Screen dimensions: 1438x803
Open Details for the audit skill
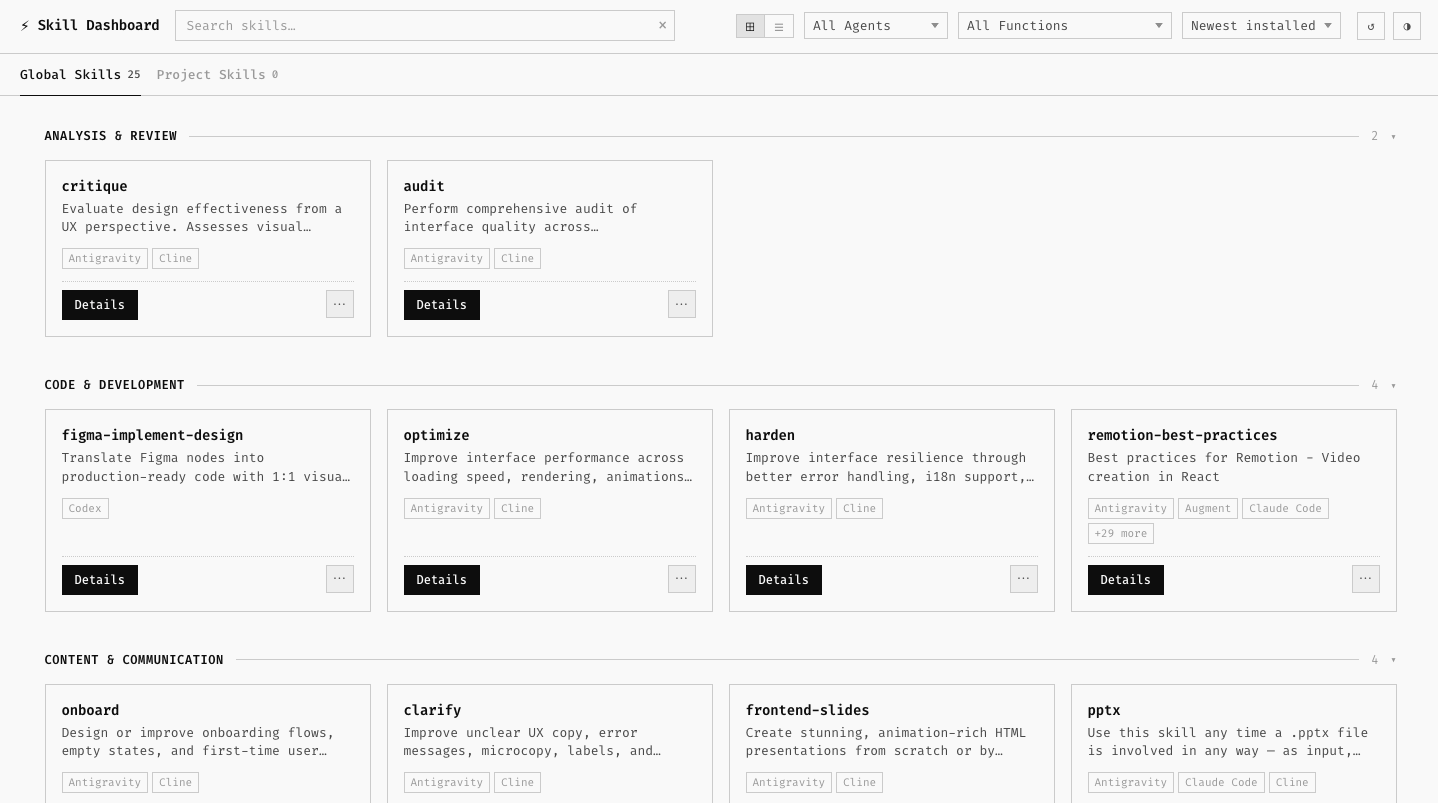coord(442,305)
